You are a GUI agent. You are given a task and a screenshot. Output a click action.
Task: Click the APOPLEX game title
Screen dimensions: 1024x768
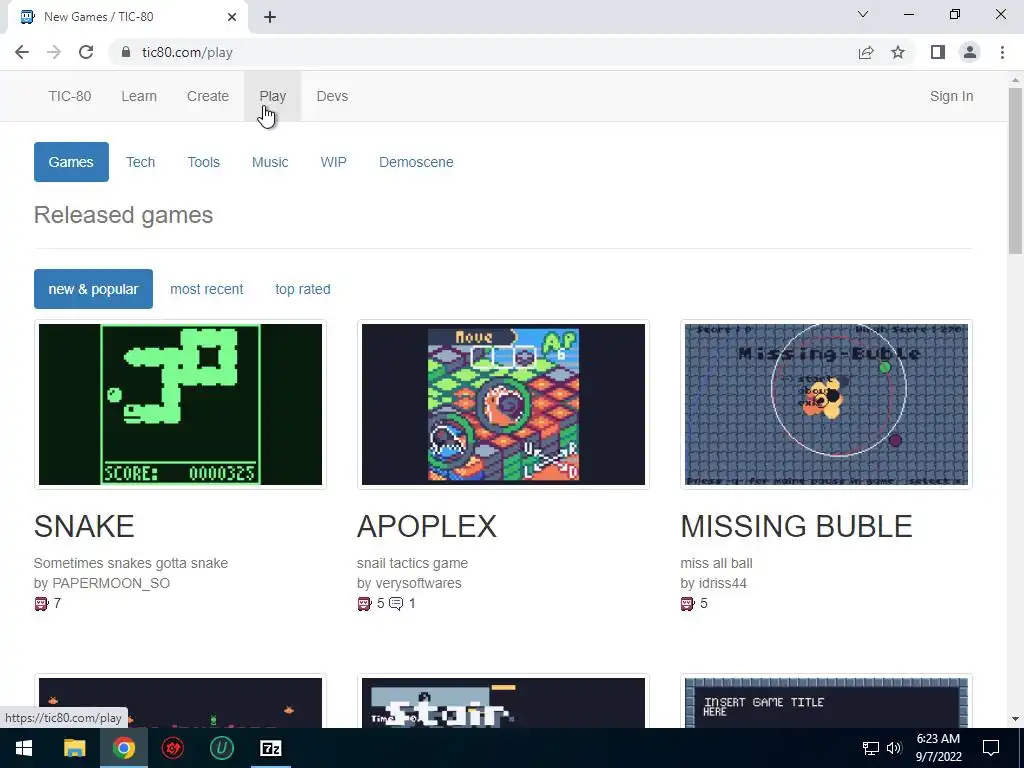[427, 526]
